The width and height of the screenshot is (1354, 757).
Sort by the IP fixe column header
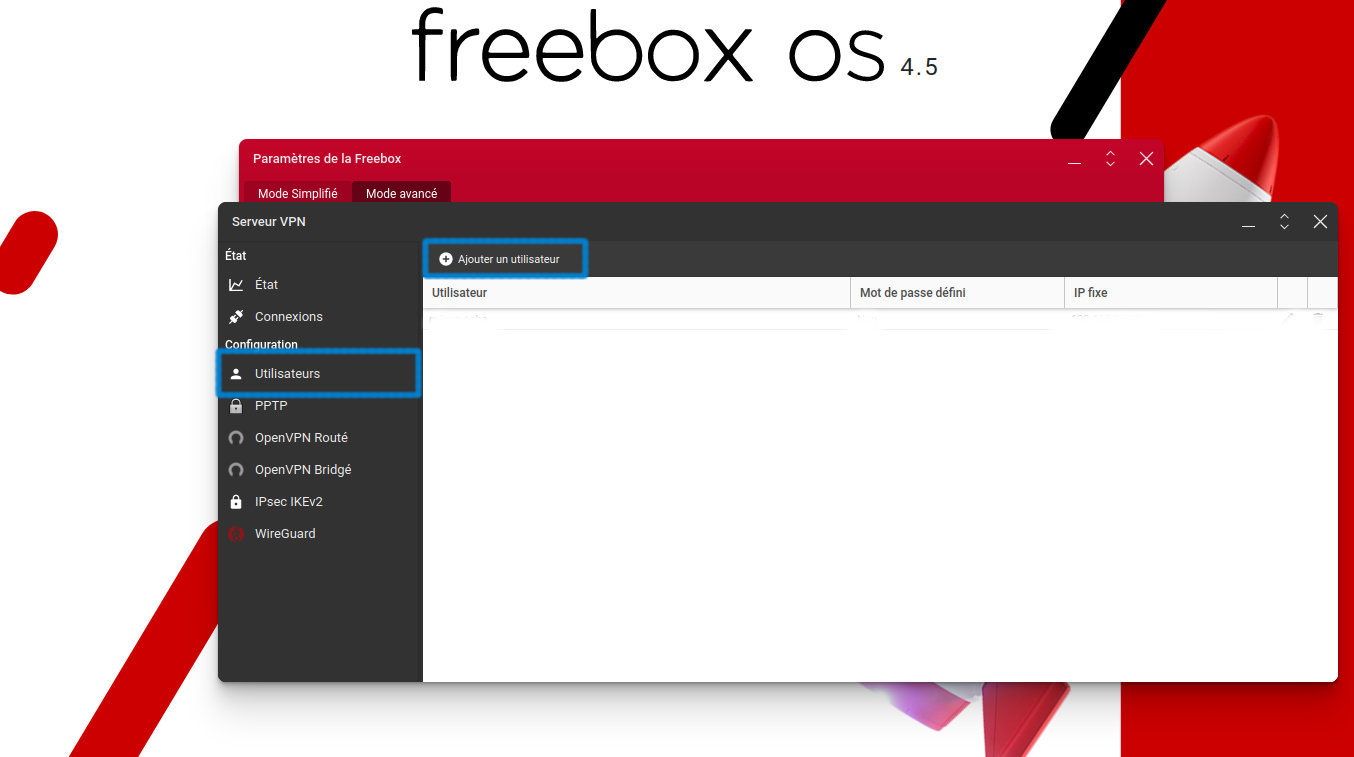[x=1171, y=293]
